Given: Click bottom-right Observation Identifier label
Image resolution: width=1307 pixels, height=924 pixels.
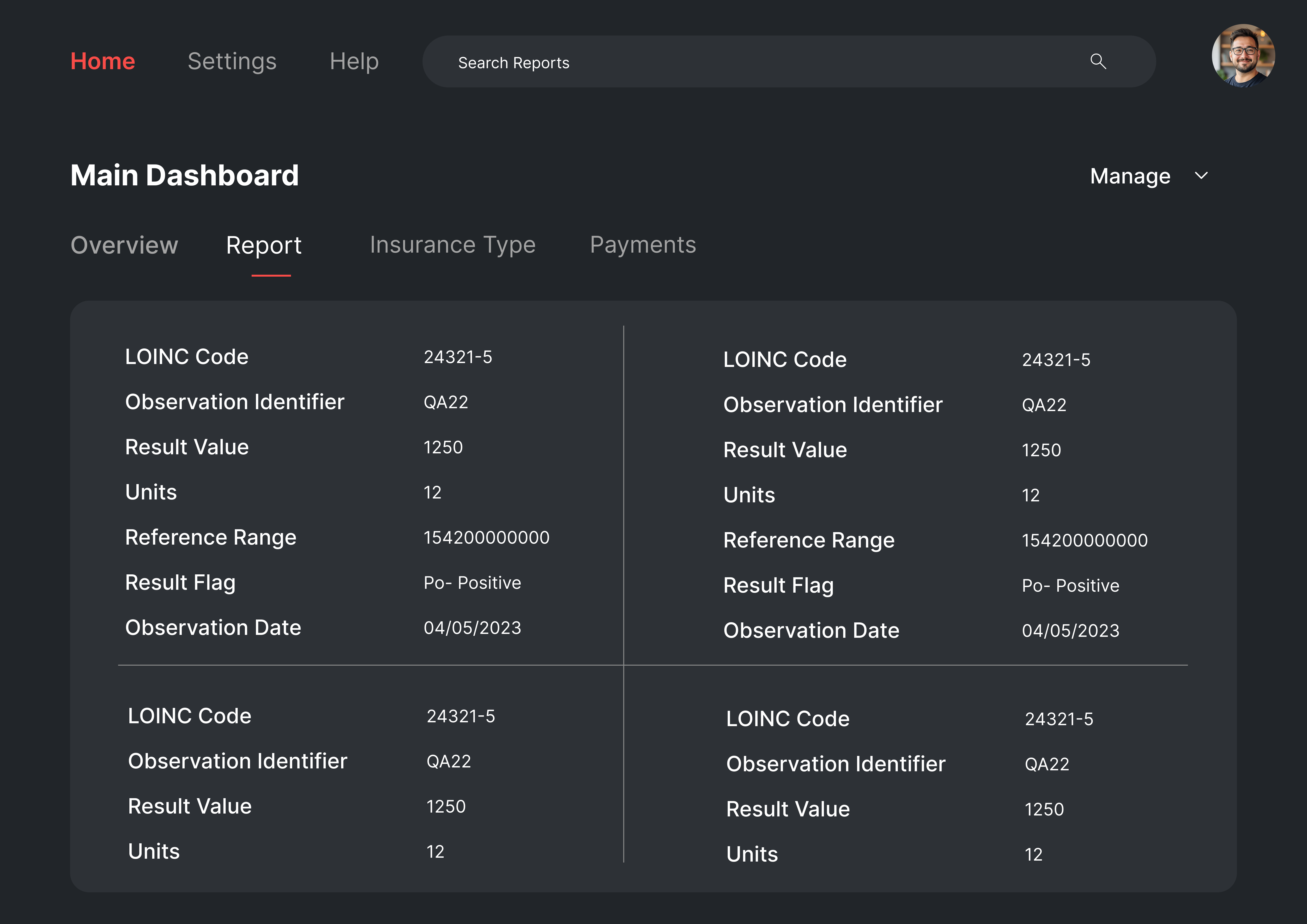Looking at the screenshot, I should (x=836, y=764).
